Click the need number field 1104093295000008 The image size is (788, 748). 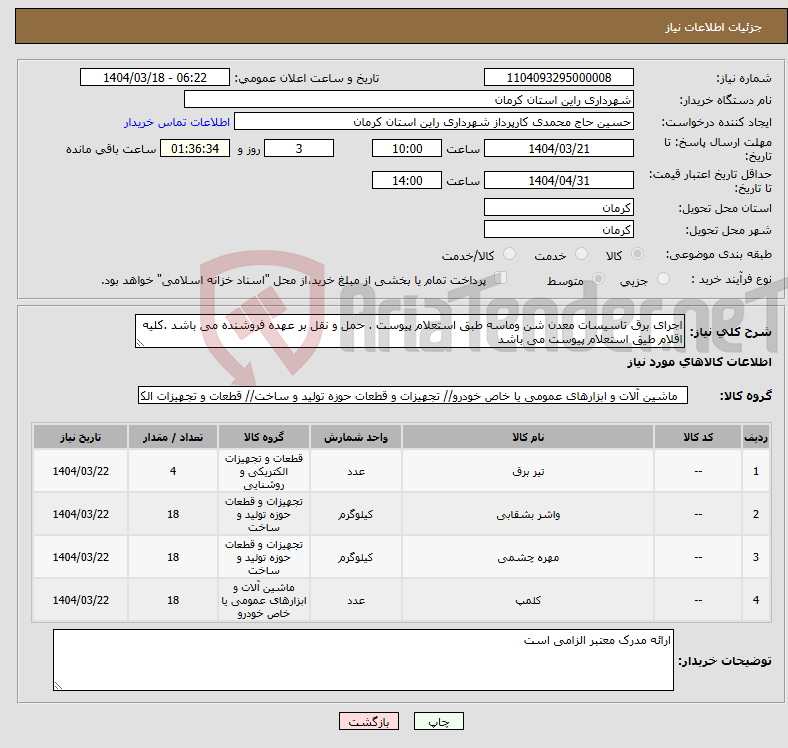(x=558, y=78)
